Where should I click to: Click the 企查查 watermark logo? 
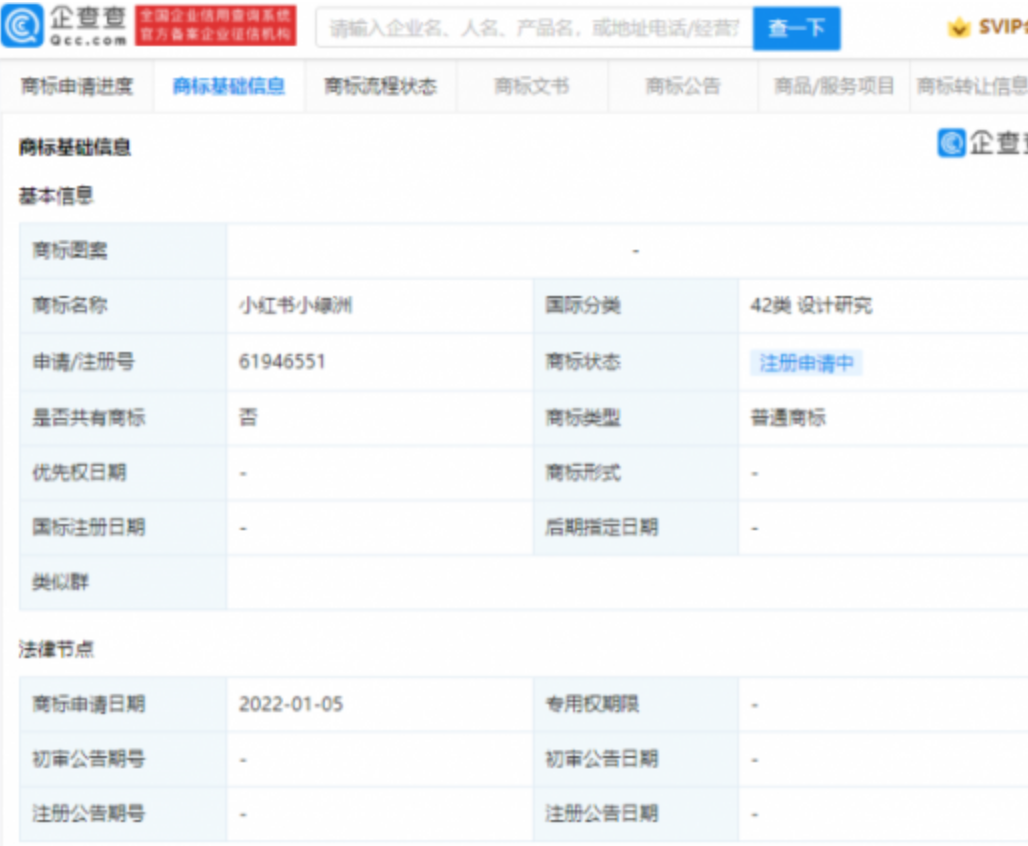coord(982,143)
